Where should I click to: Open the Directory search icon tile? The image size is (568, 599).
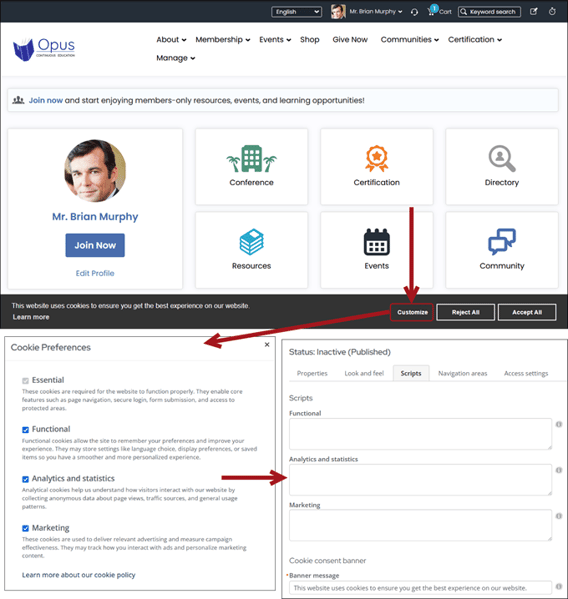point(502,159)
